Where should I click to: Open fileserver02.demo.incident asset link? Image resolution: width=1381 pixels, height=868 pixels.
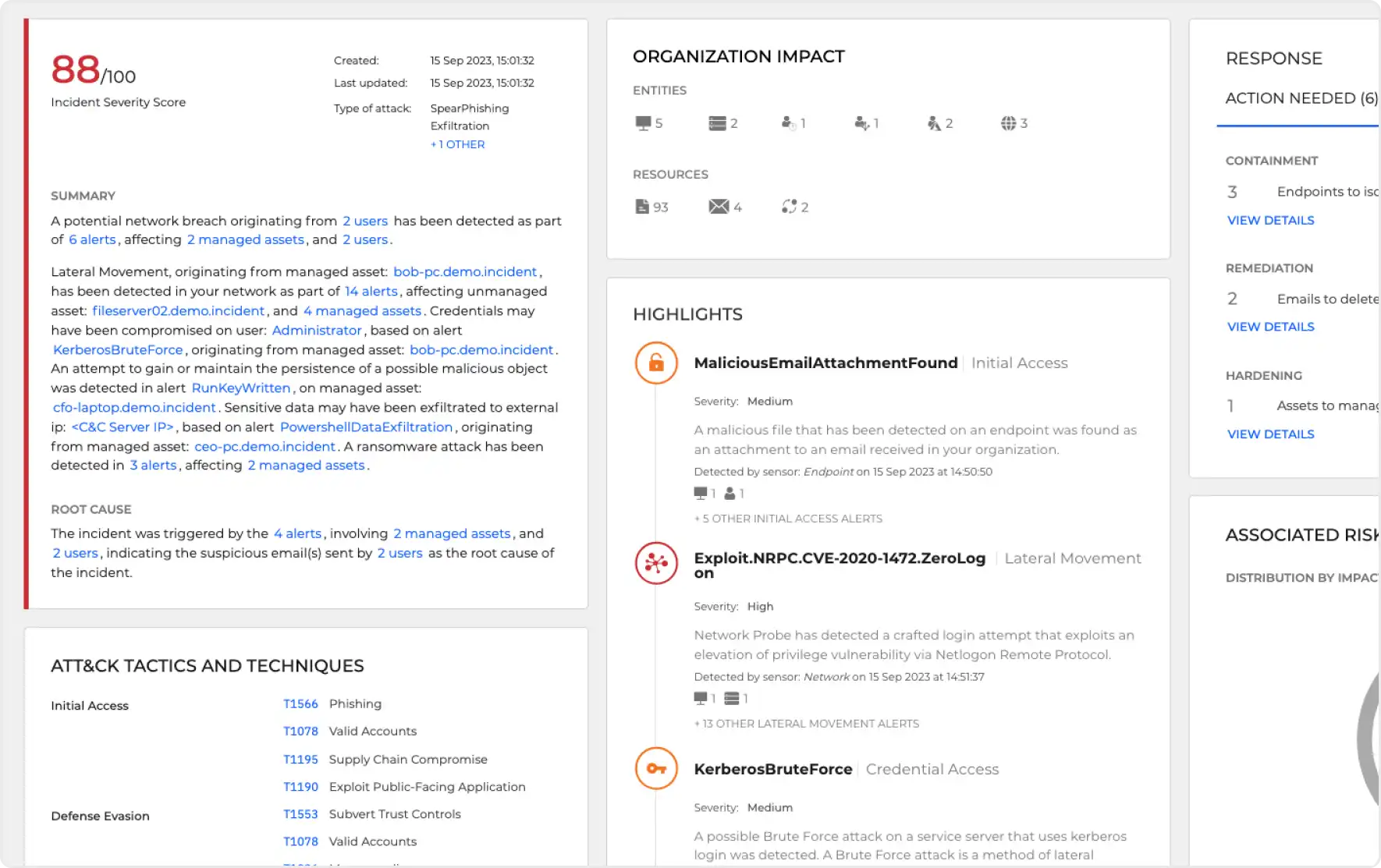point(178,310)
